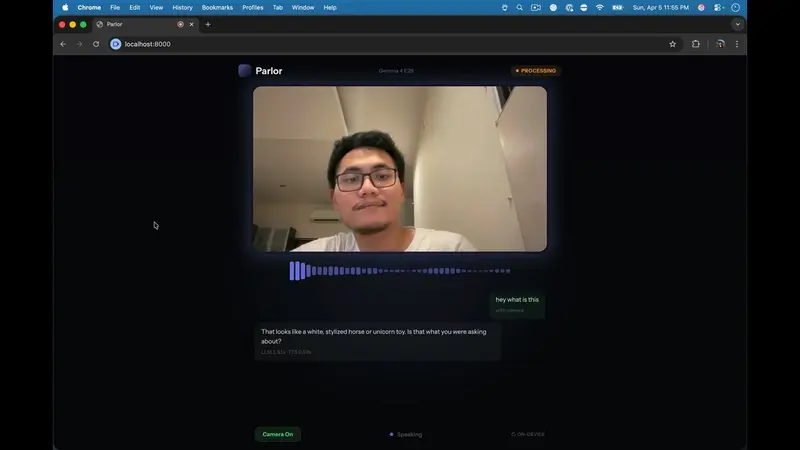
Task: Click the Speaking status indicator
Action: [x=406, y=435]
